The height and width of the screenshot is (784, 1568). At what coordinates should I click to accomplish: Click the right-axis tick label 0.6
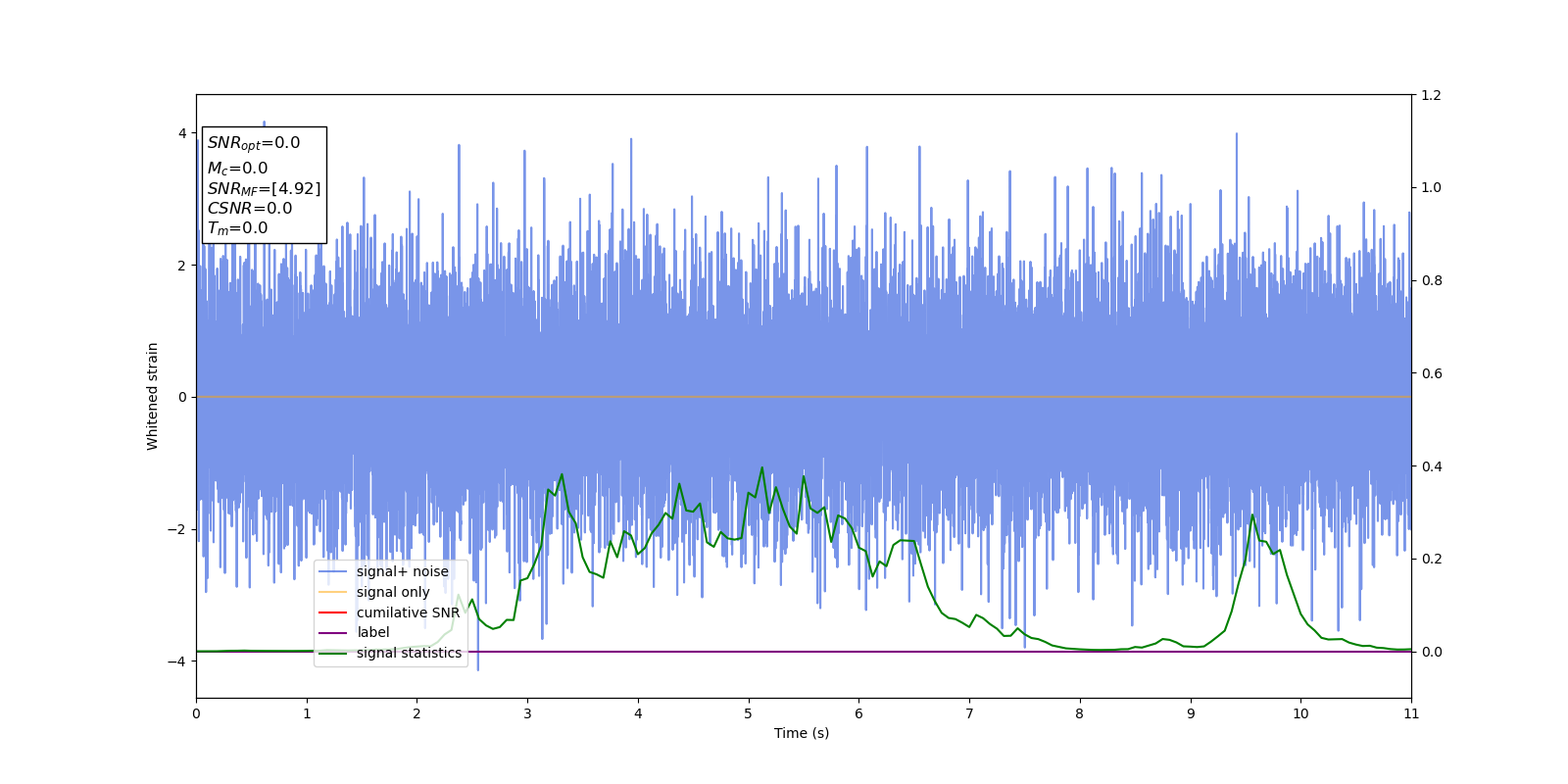1431,373
